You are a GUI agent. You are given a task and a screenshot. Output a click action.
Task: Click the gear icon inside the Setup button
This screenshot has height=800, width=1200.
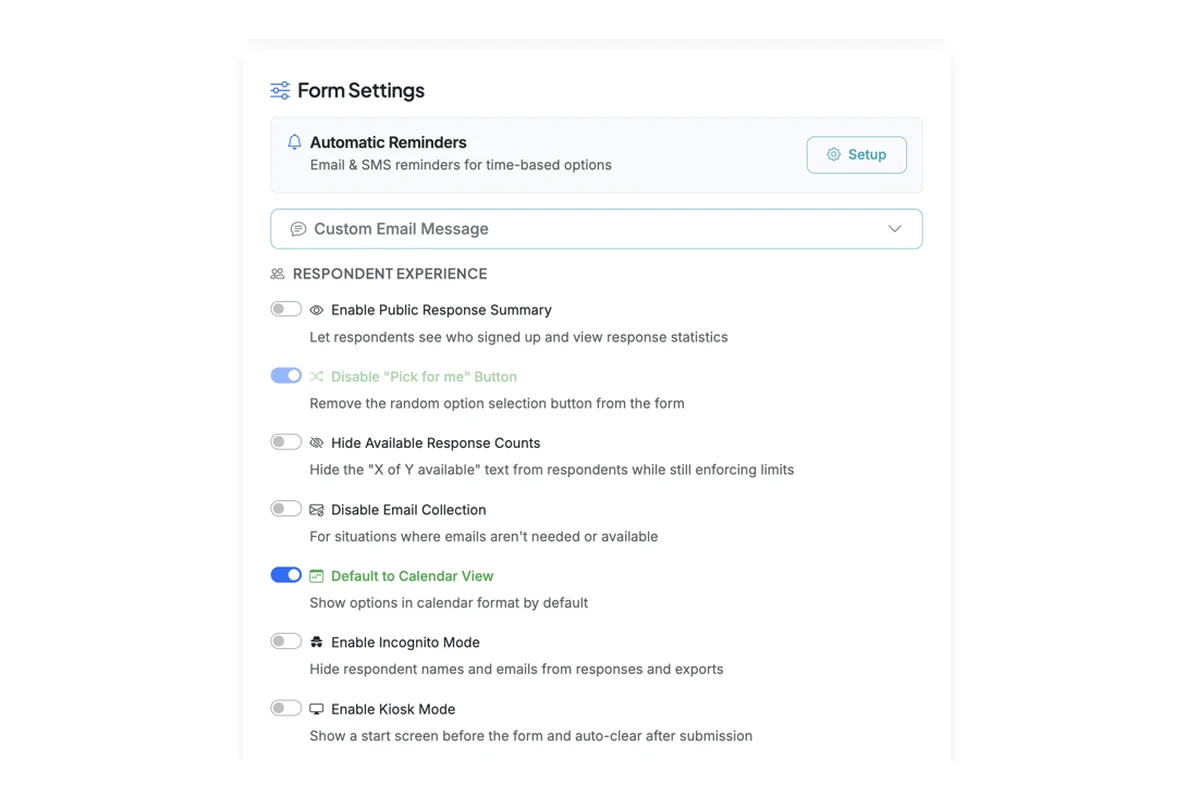click(x=833, y=155)
